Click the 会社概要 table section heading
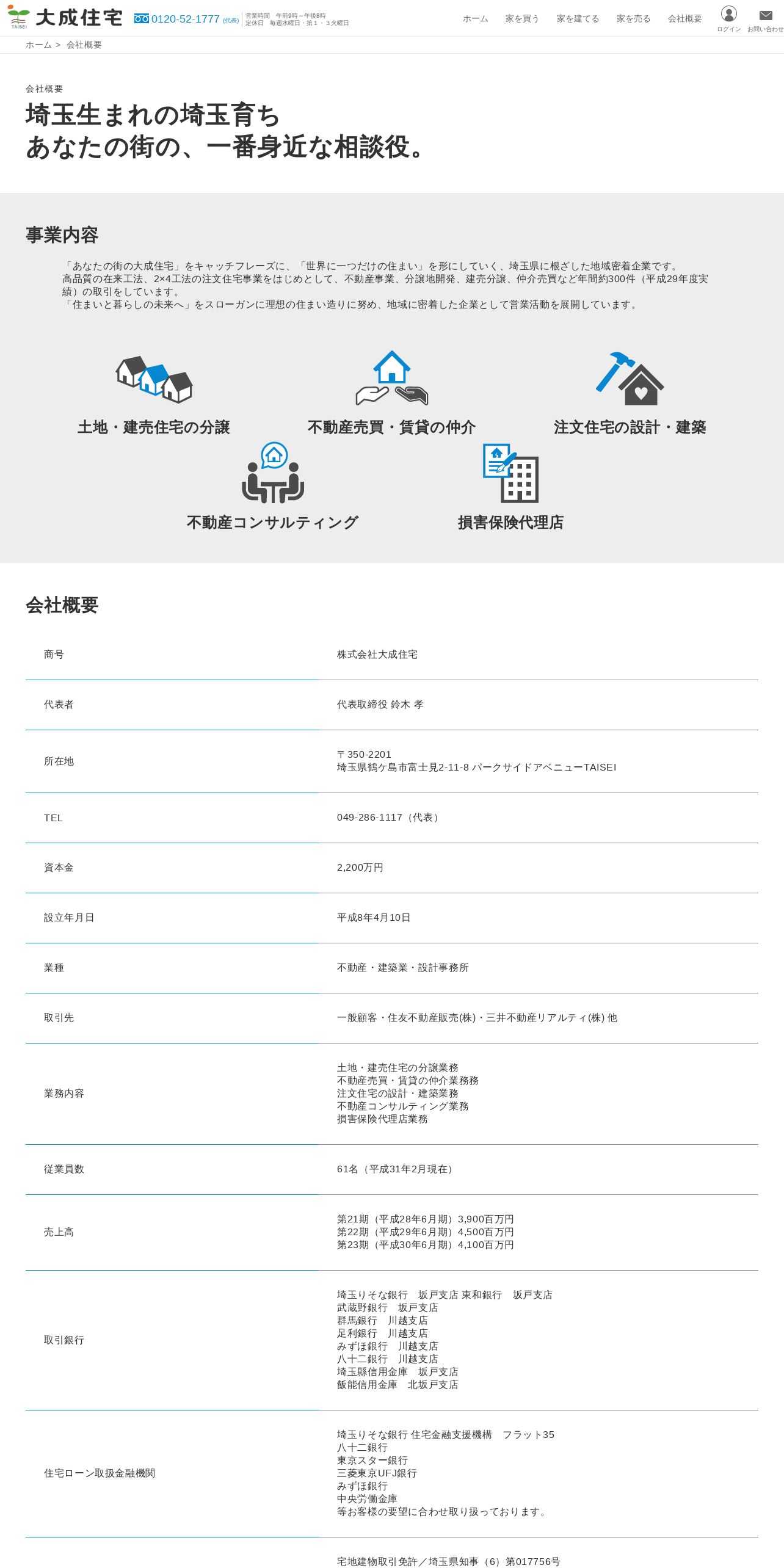 [62, 606]
